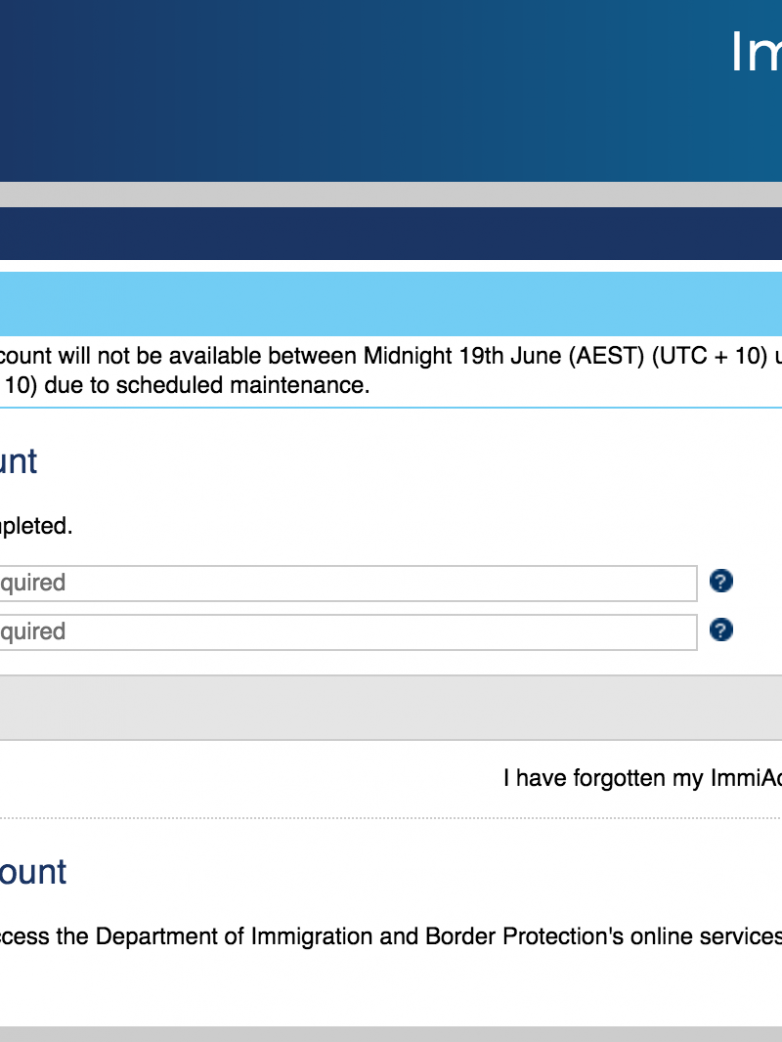782x1042 pixels.
Task: Click the site title in the blue header
Action: point(755,52)
